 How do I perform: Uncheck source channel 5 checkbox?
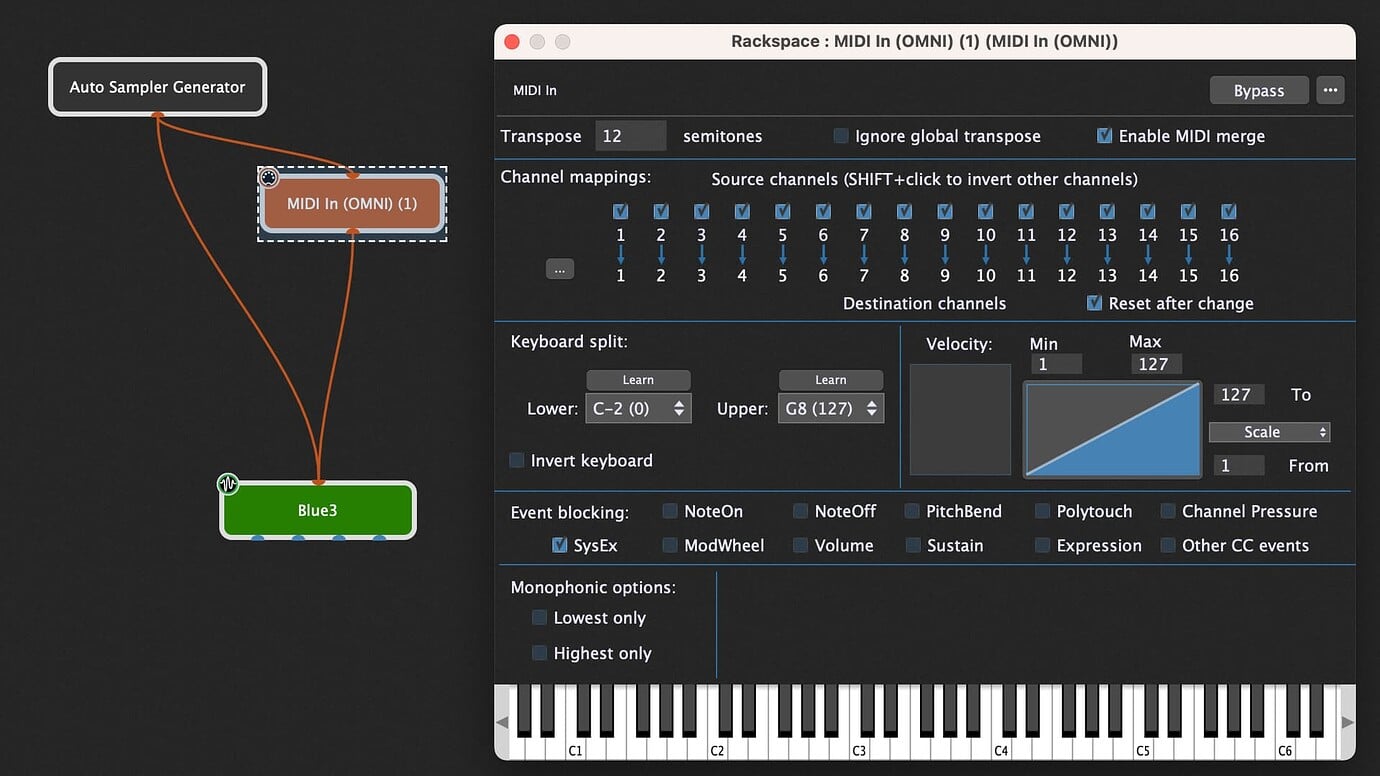coord(783,212)
